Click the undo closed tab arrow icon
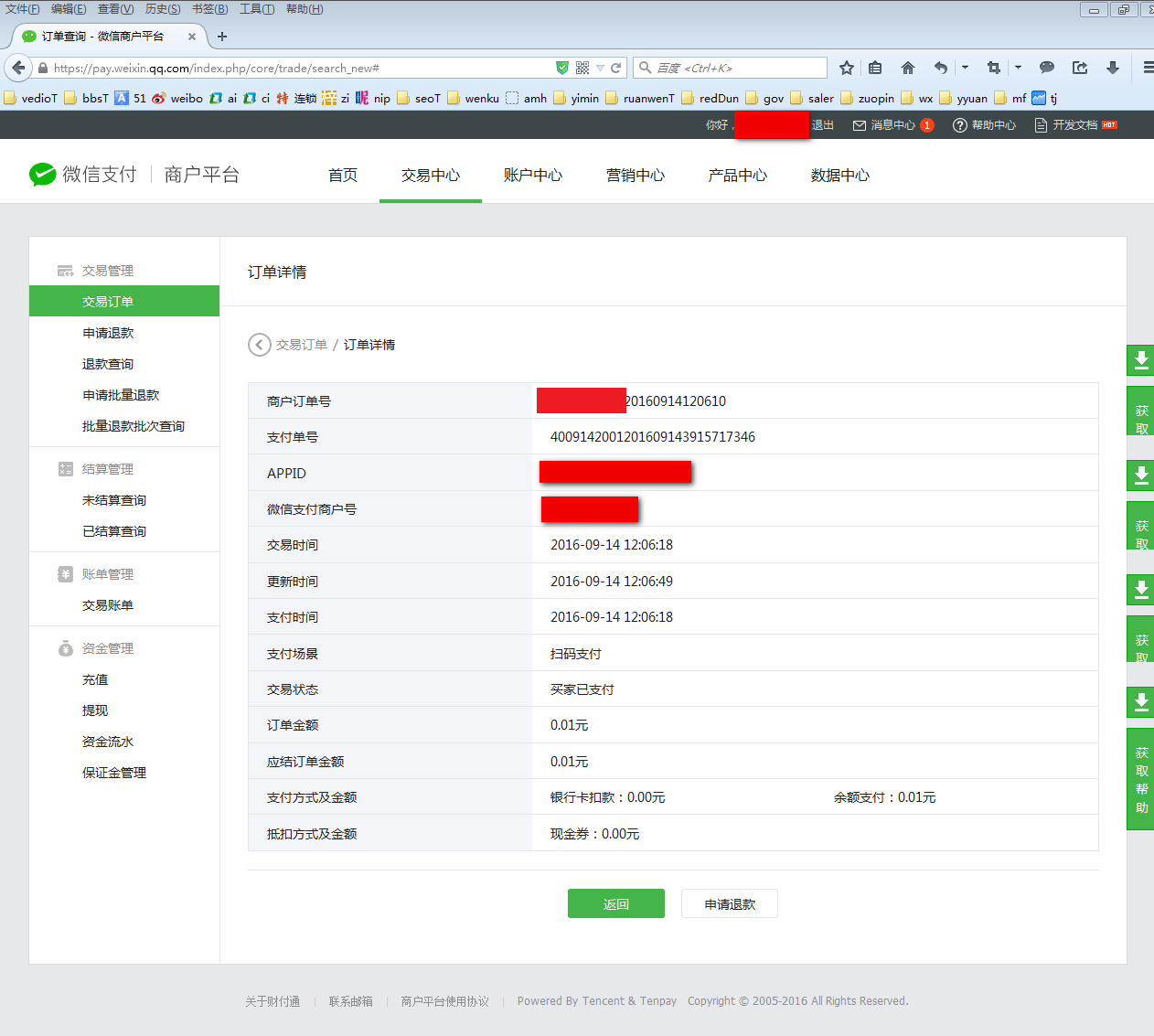Image resolution: width=1154 pixels, height=1036 pixels. (x=941, y=68)
